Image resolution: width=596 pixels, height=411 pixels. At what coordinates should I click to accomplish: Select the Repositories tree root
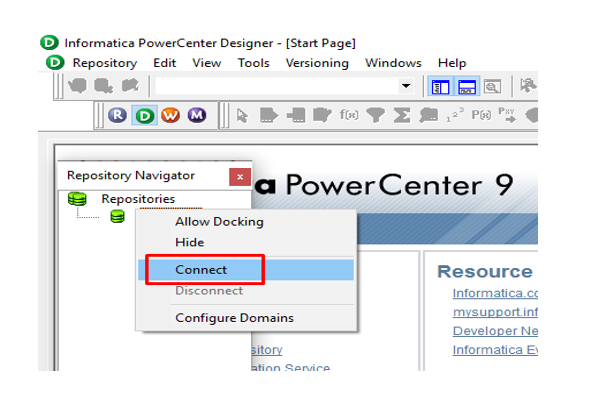pyautogui.click(x=138, y=199)
